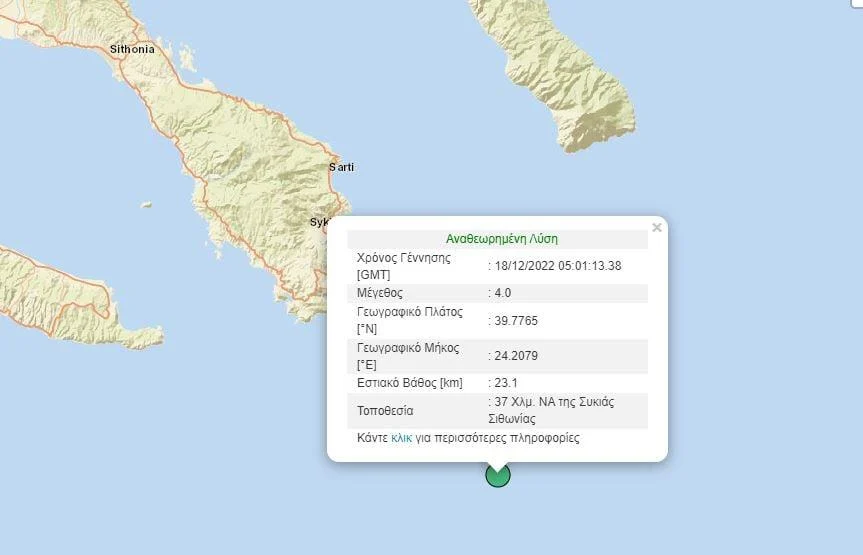Screen dimensions: 863x555
Task: Click the green earthquake epicenter marker
Action: coord(498,475)
